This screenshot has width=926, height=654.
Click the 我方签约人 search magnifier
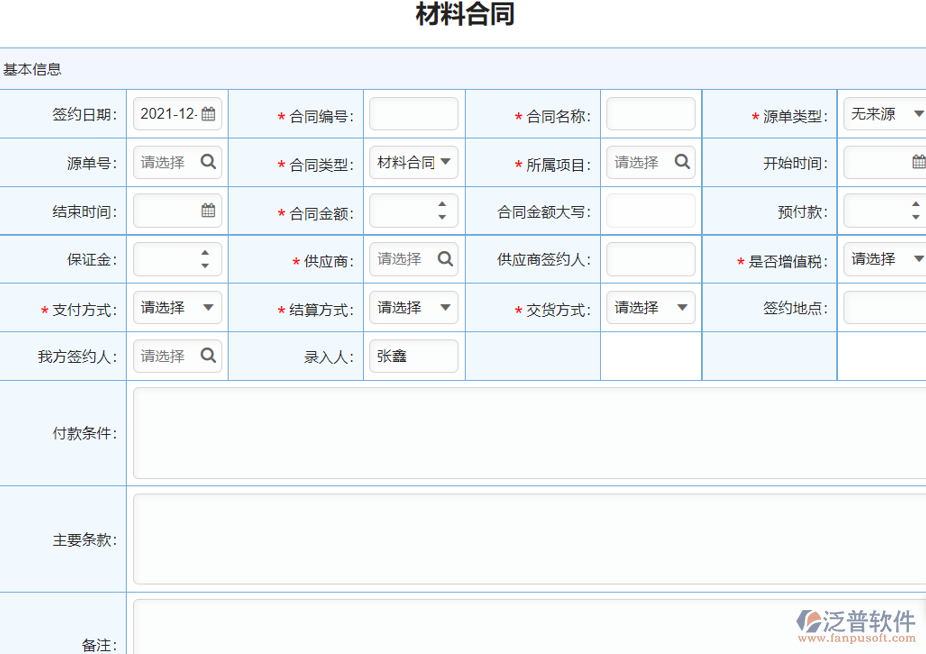(x=208, y=356)
